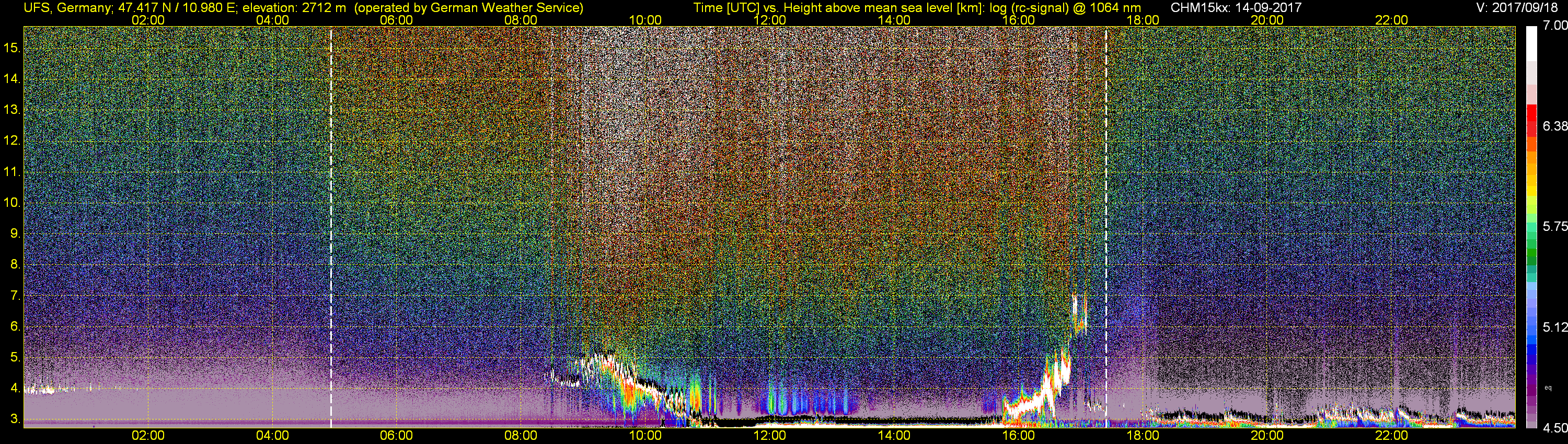This screenshot has height=444, width=1568.
Task: Click the 12:00 top time axis label
Action: 770,20
